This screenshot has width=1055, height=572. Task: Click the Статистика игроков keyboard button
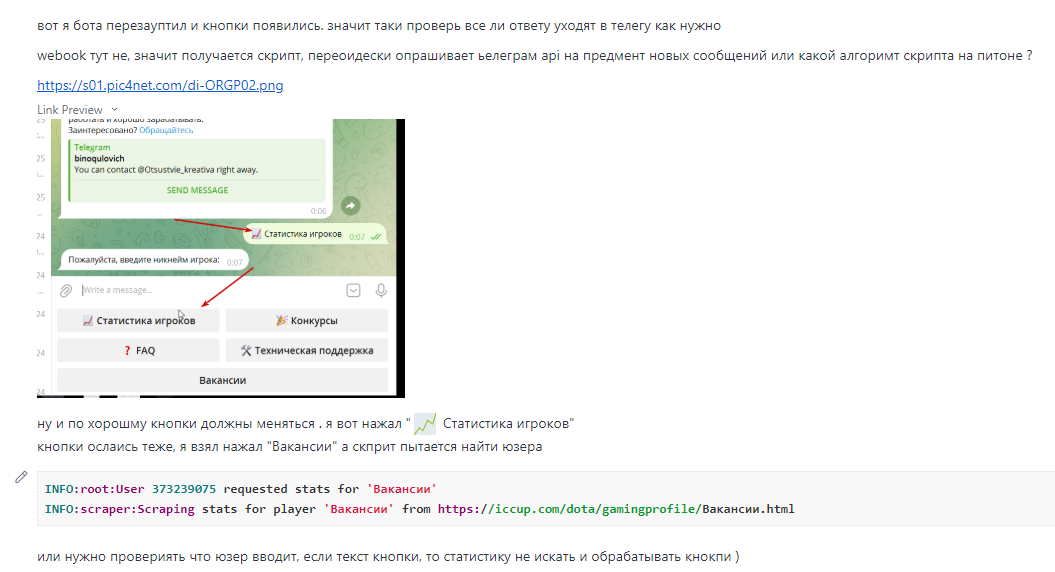138,320
